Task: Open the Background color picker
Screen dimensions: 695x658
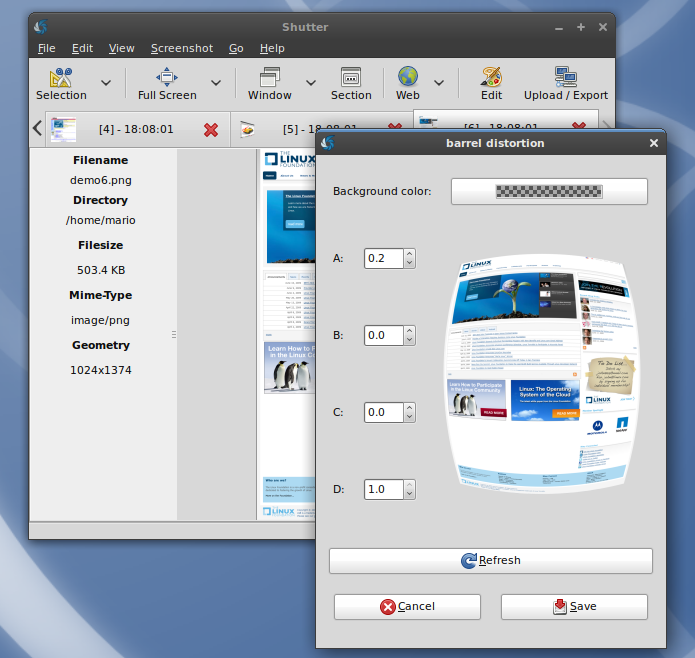Action: 549,191
